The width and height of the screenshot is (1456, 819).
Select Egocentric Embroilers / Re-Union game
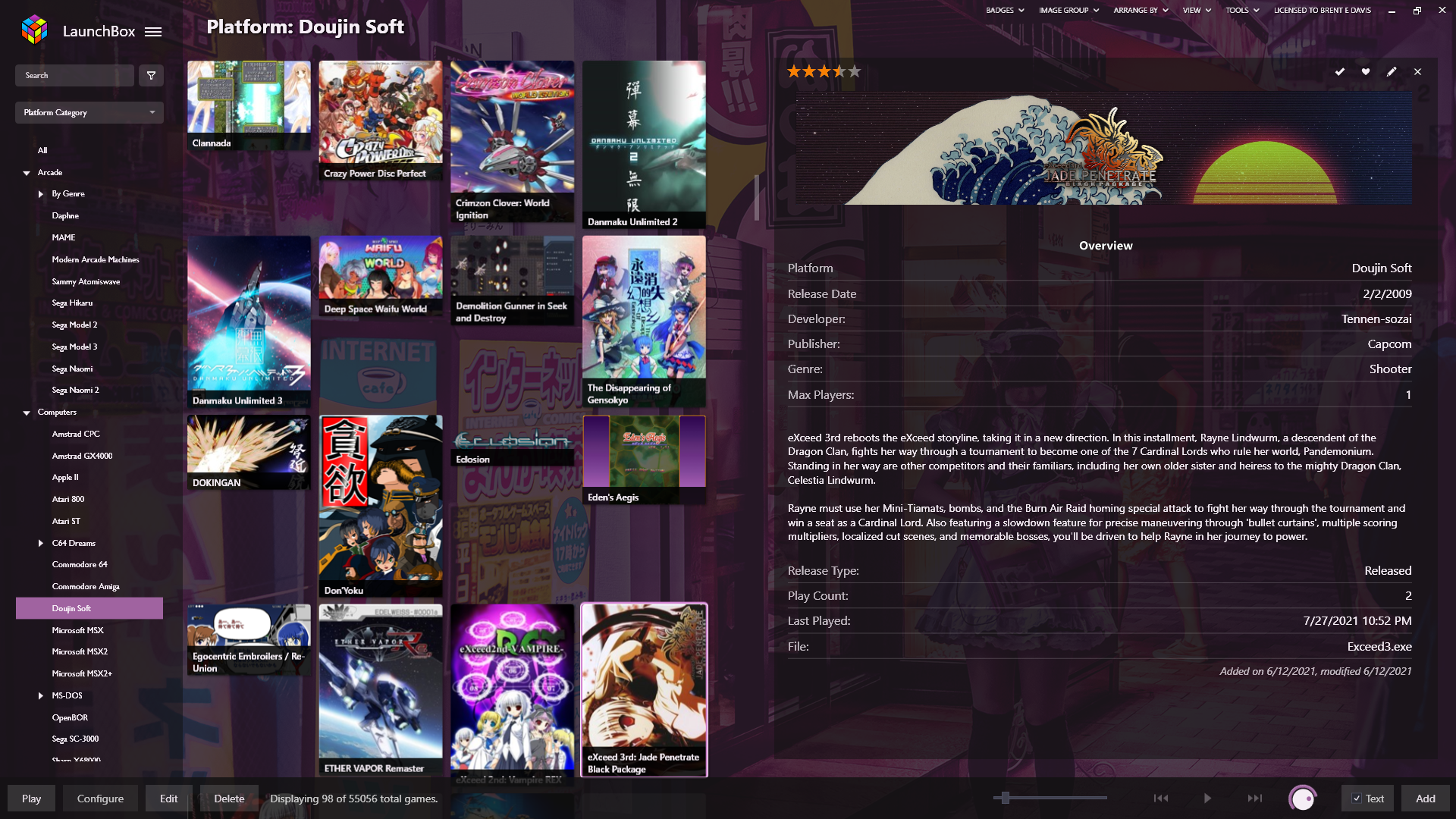coord(249,640)
